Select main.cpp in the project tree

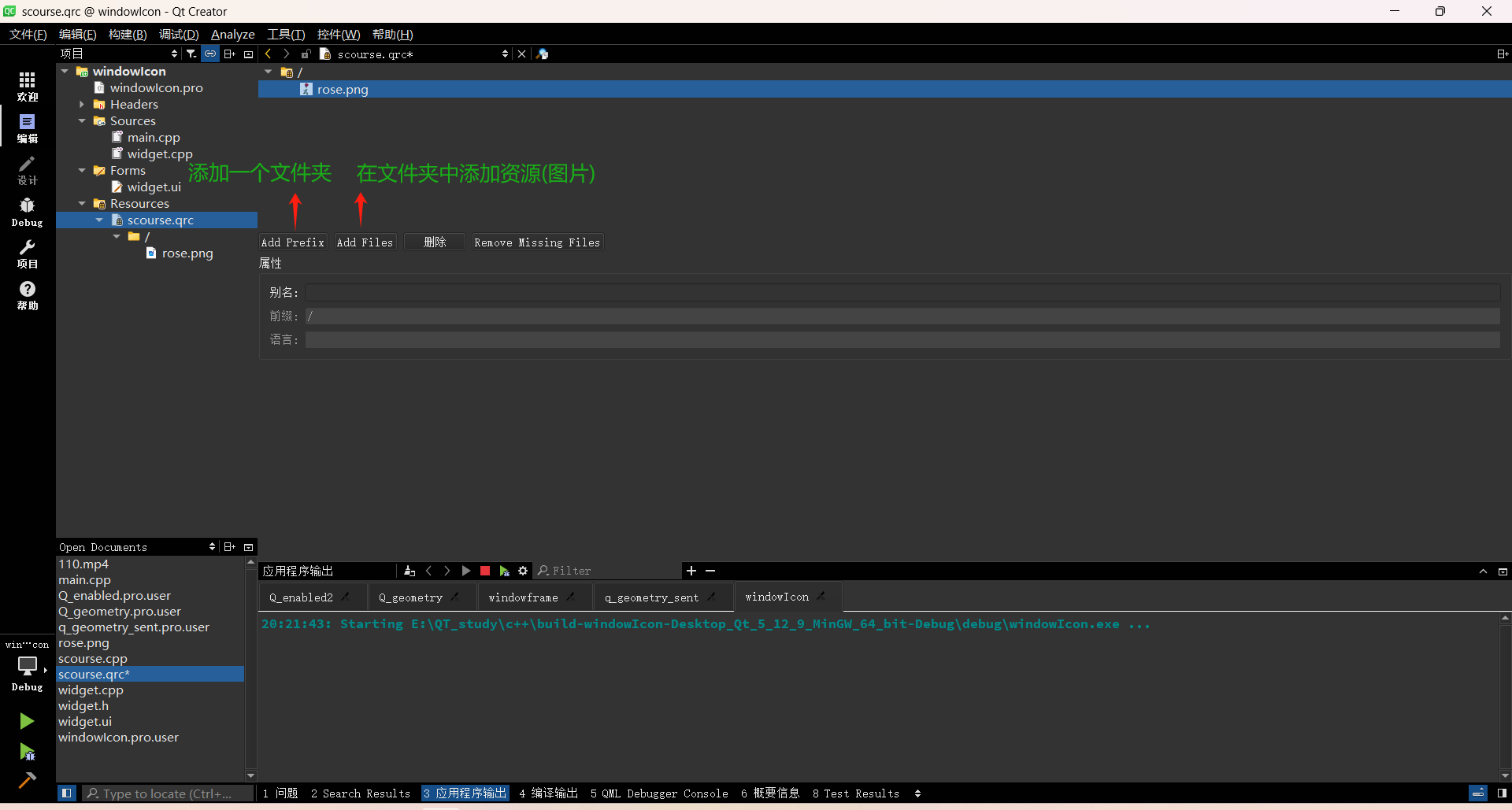(x=154, y=137)
